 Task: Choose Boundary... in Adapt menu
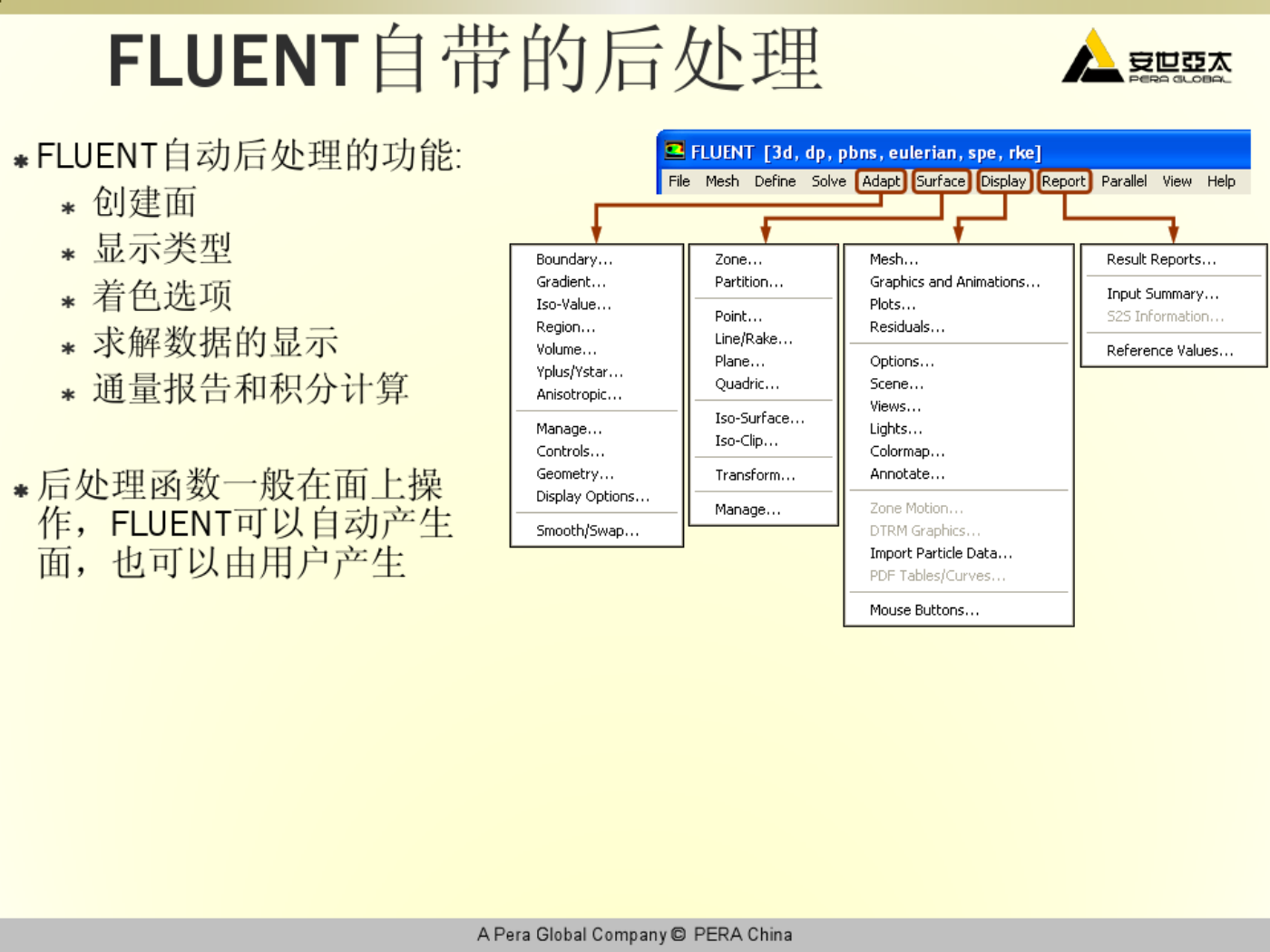tap(574, 259)
